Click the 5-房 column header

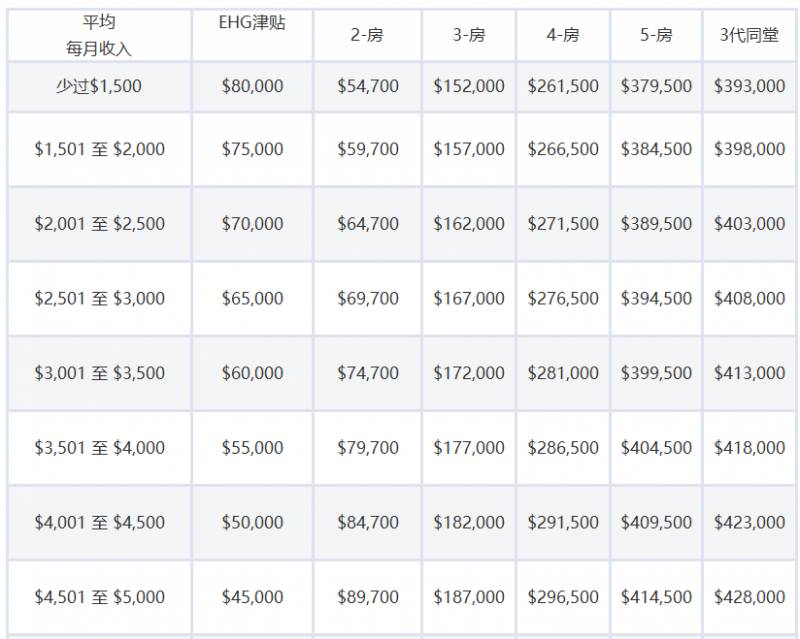[x=656, y=35]
